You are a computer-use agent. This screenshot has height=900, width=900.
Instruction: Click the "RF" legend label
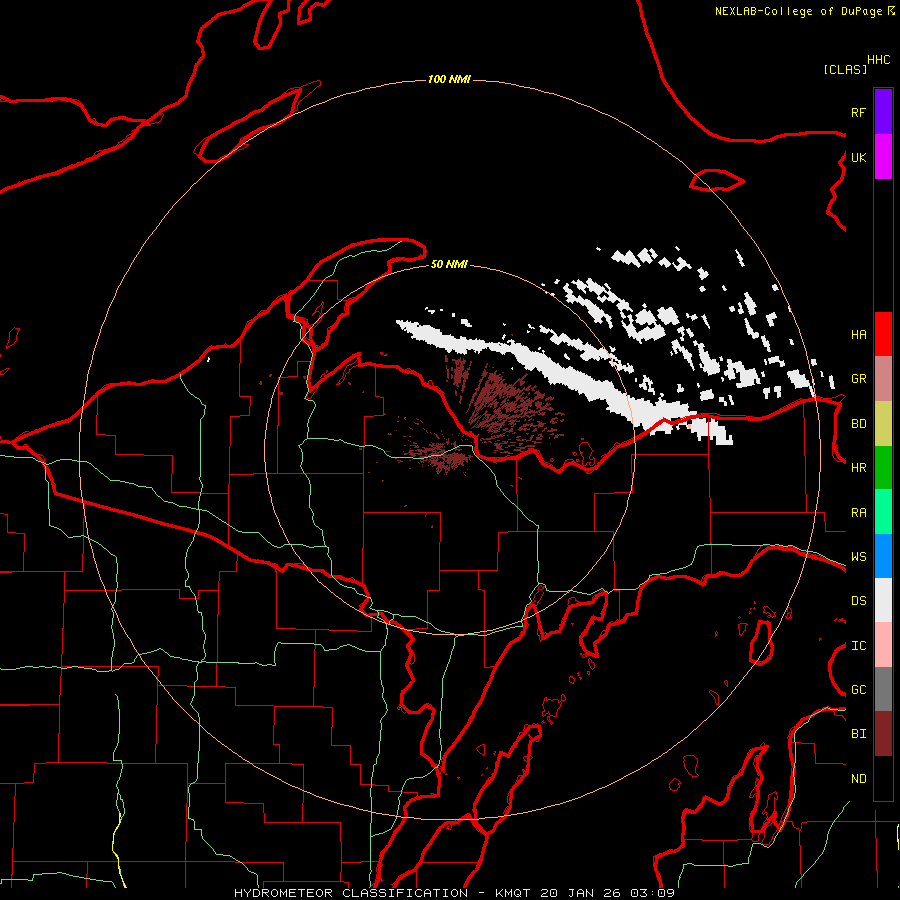click(x=858, y=112)
